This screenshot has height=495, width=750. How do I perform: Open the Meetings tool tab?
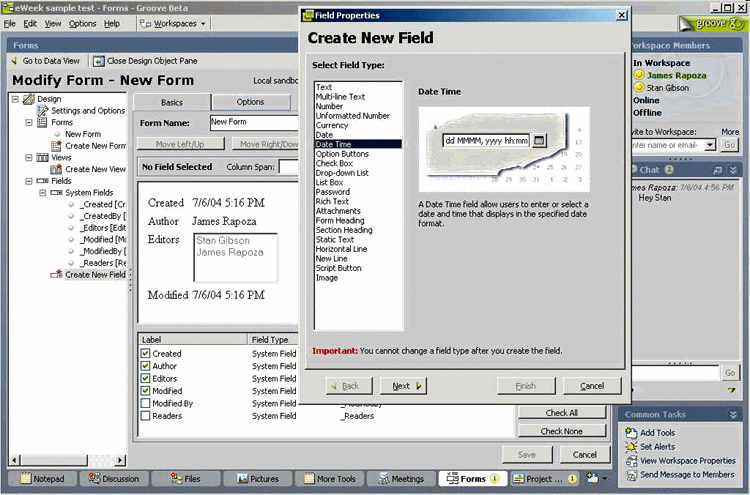click(x=401, y=478)
